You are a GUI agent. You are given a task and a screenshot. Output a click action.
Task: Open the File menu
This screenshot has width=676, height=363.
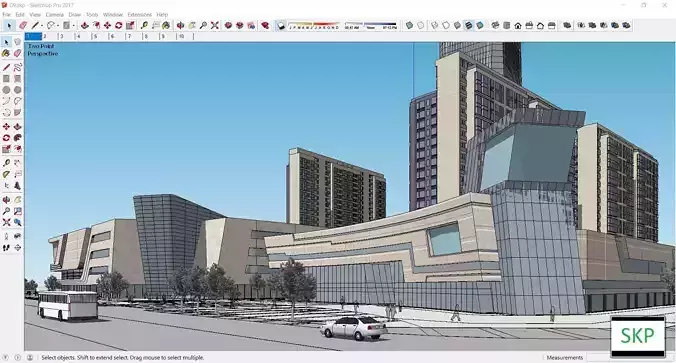pyautogui.click(x=6, y=15)
